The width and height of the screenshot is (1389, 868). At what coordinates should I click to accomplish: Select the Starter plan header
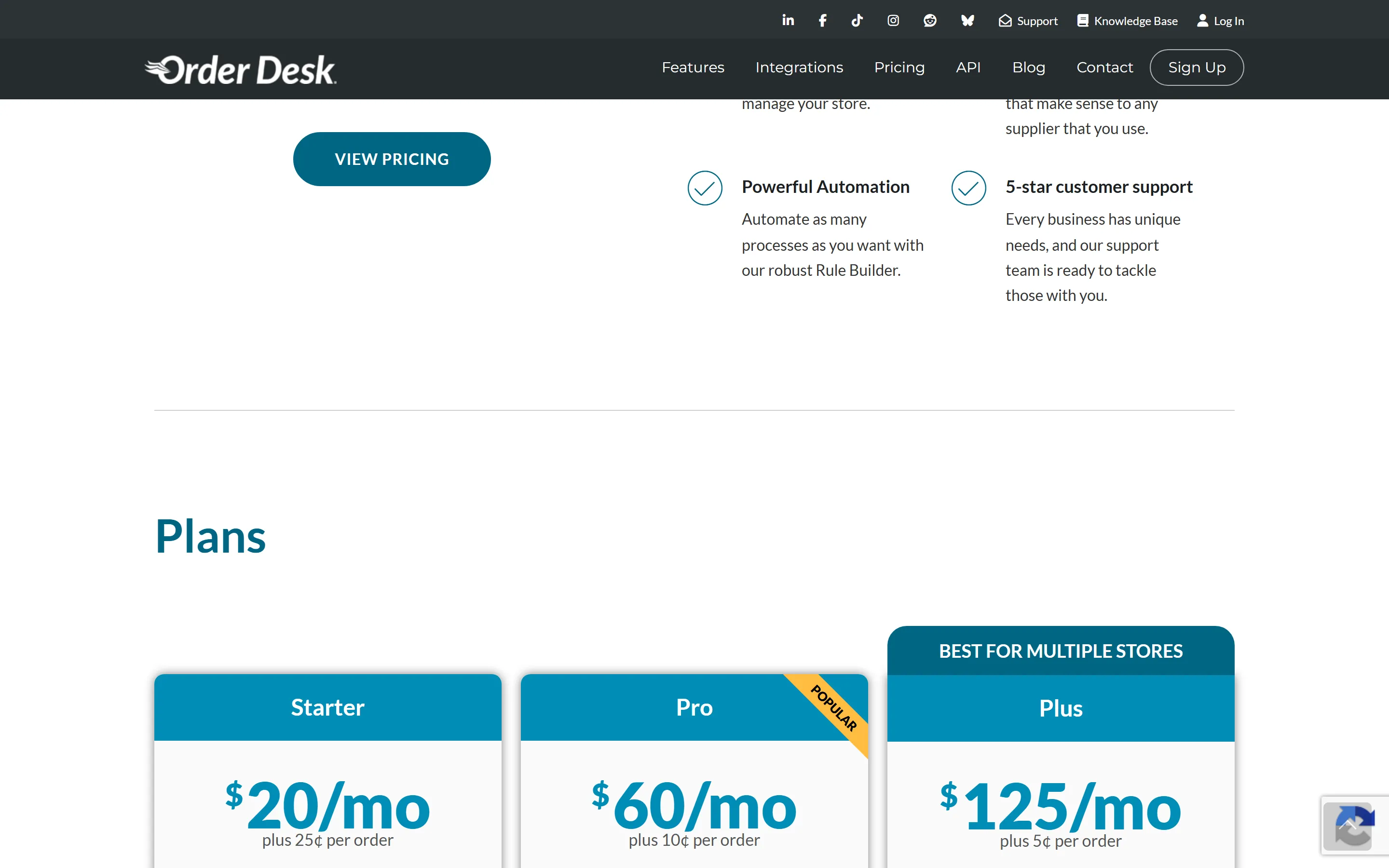click(x=328, y=707)
